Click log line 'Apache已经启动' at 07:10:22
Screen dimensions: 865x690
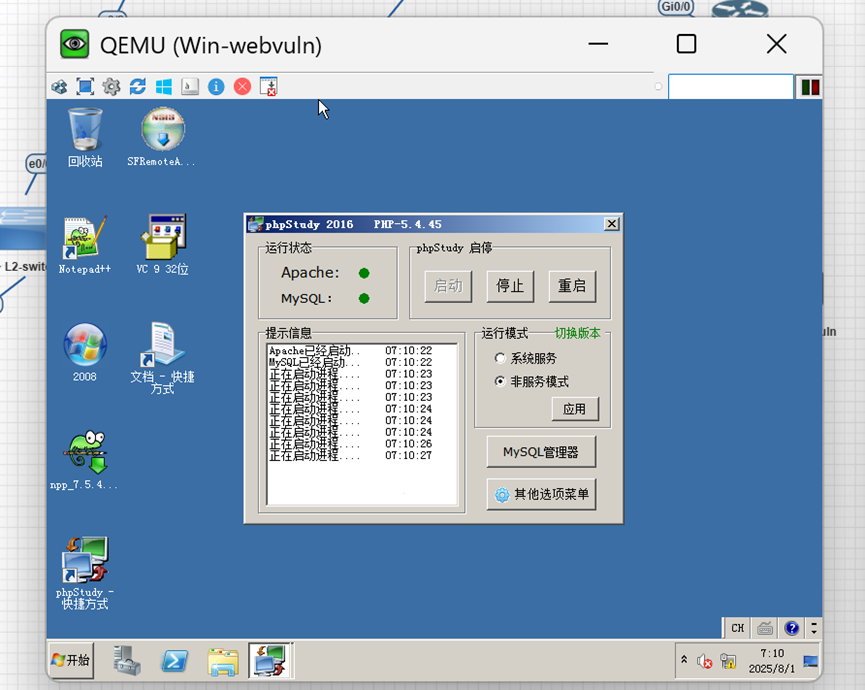point(350,351)
